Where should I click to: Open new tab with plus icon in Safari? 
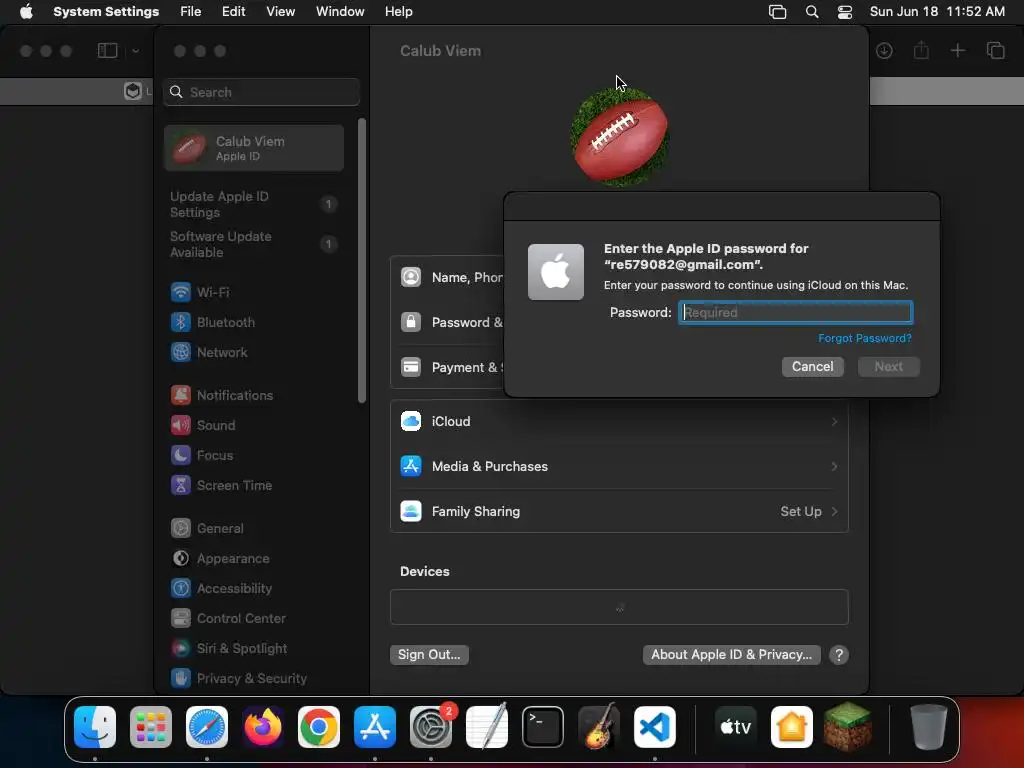[957, 50]
